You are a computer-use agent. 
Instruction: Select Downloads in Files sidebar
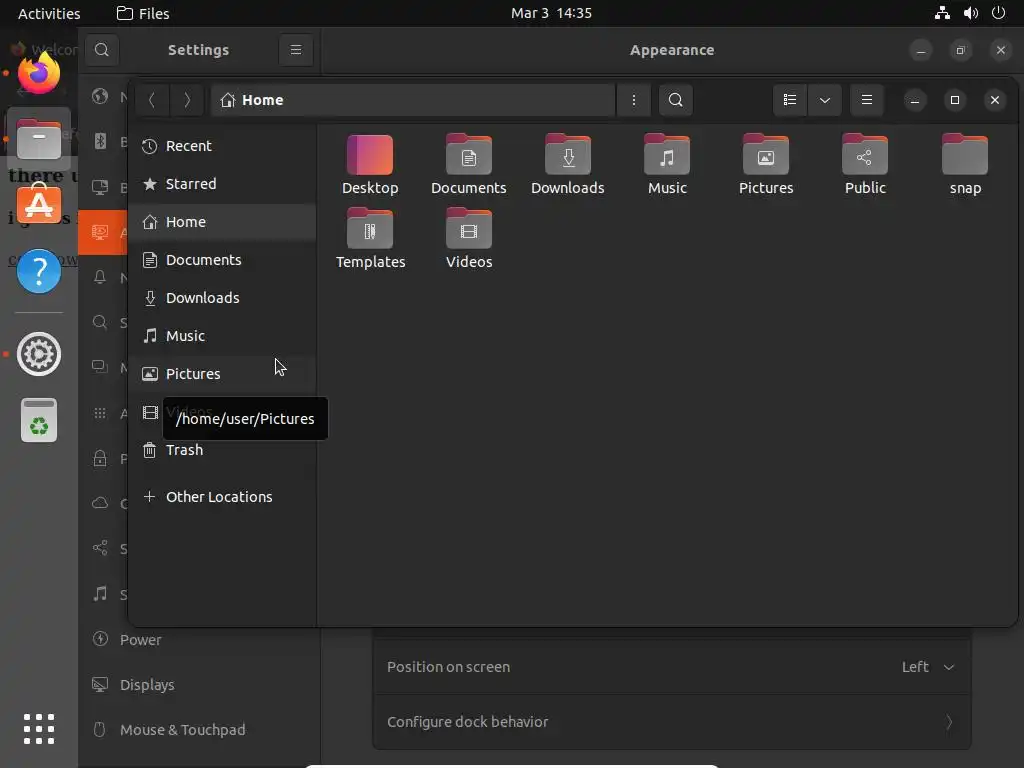point(222,298)
